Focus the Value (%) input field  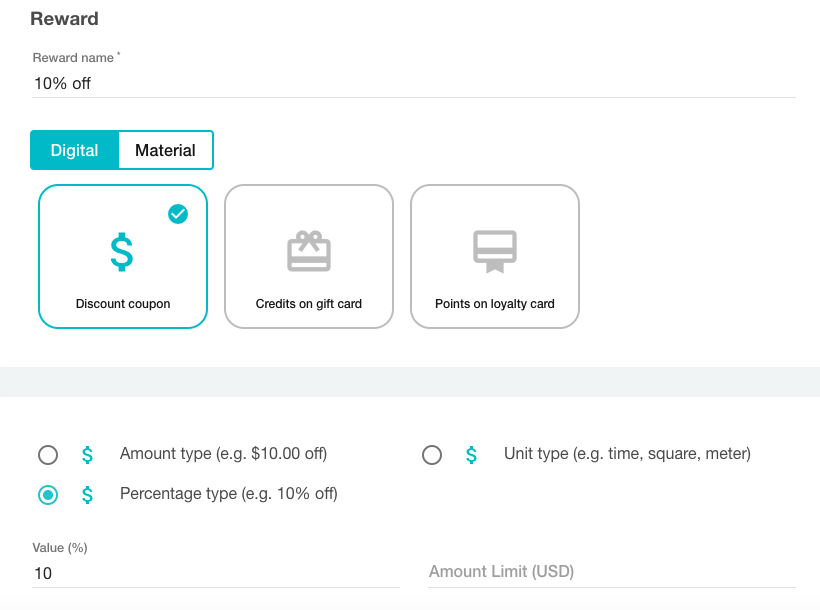[x=215, y=573]
